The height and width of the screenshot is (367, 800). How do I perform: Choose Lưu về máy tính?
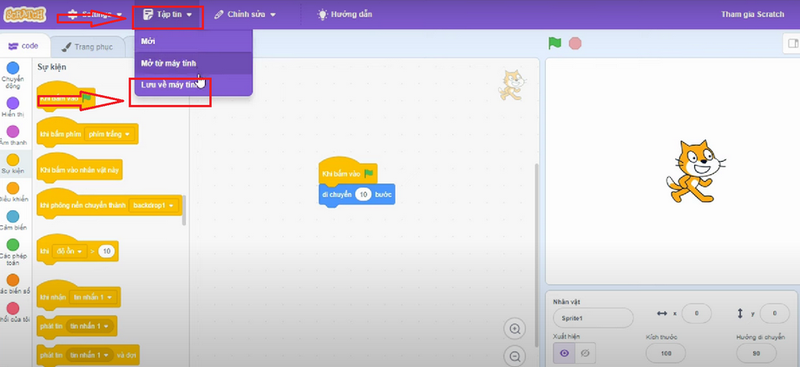(193, 85)
